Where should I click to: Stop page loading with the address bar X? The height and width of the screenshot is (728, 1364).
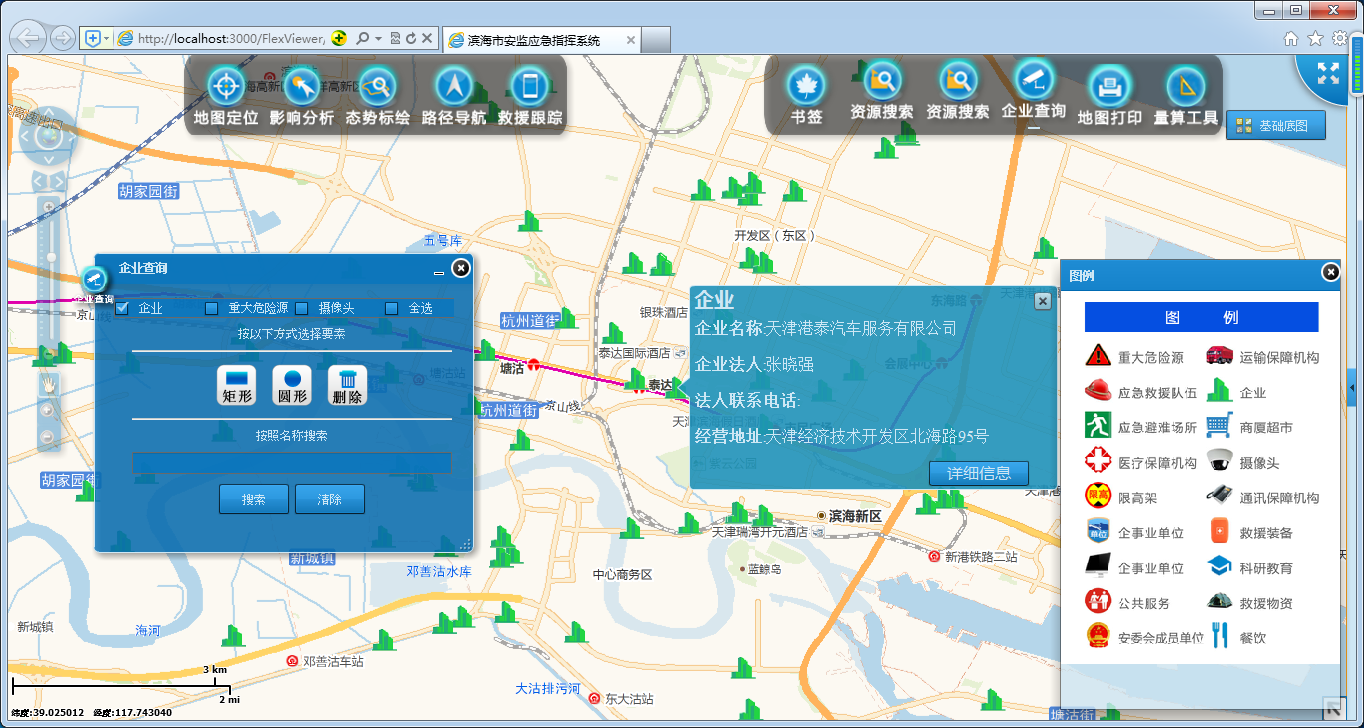tap(427, 39)
